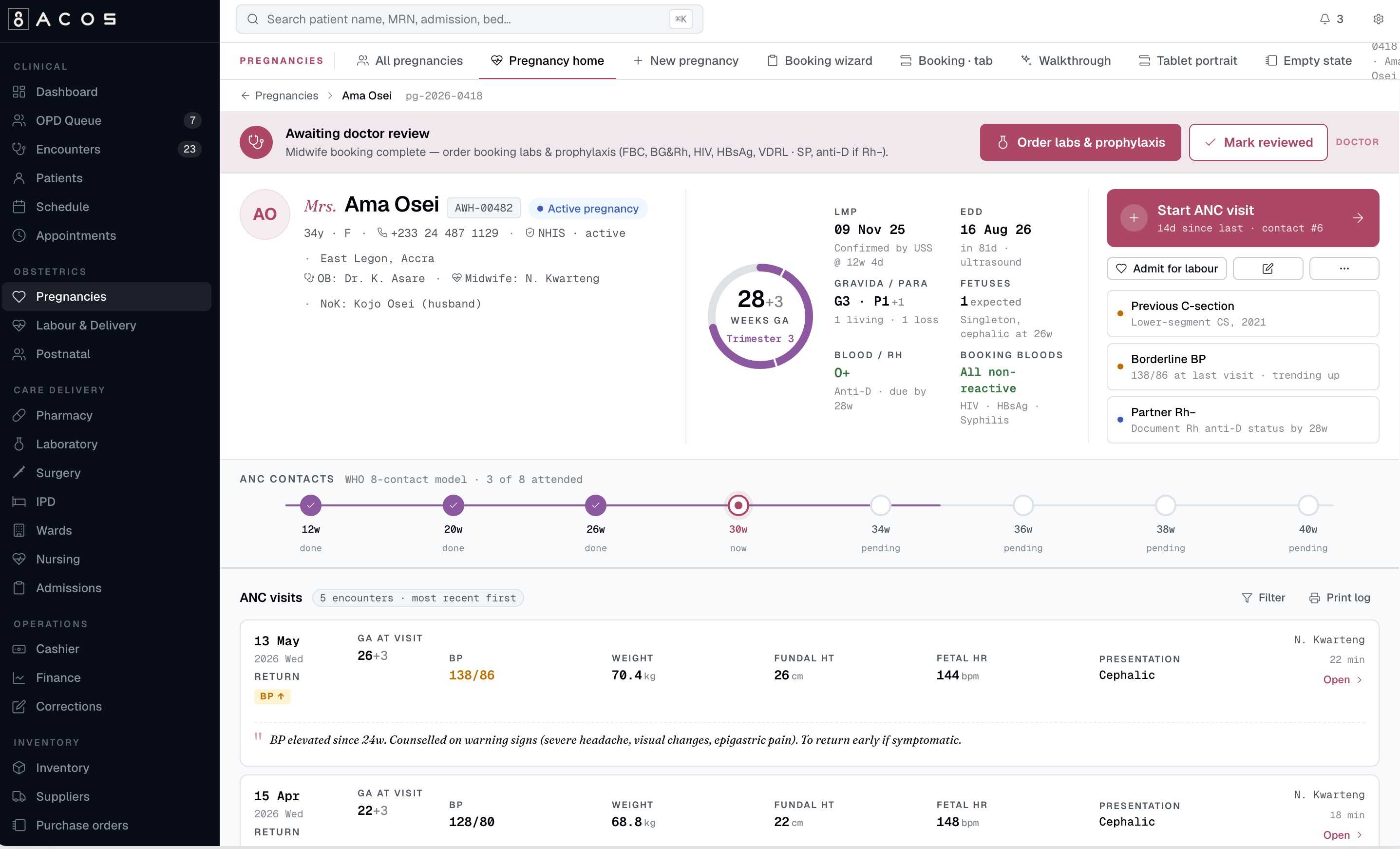Screen dimensions: 1400x849
Task: Click Mark reviewed button
Action: click(x=1258, y=142)
